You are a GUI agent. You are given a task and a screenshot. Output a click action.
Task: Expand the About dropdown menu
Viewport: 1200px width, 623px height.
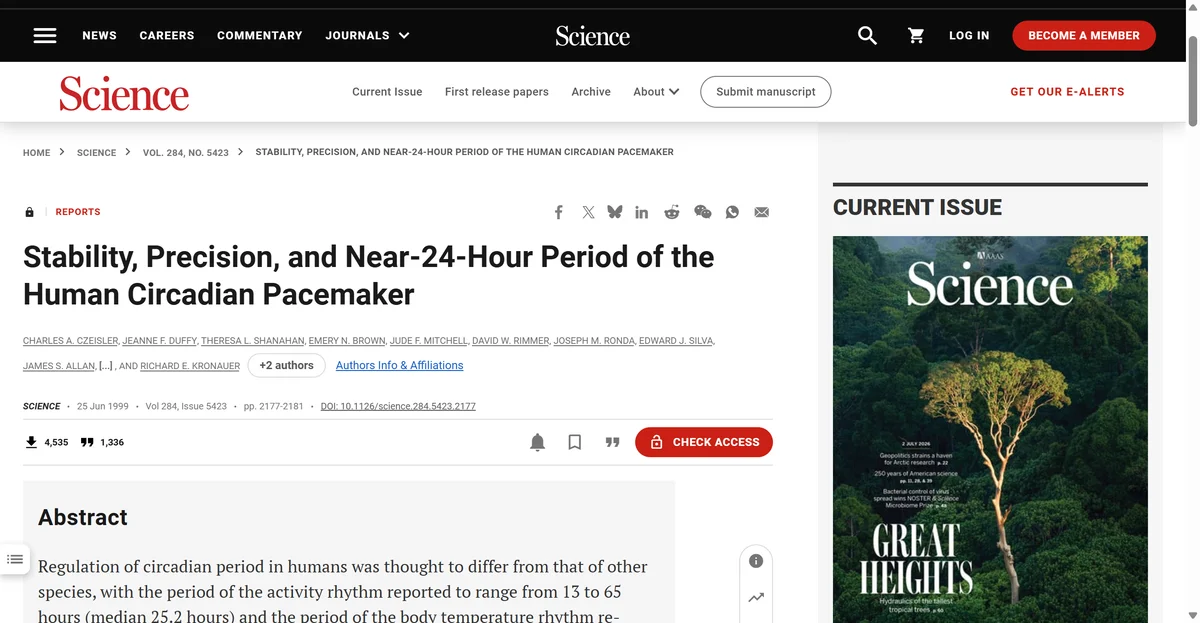656,91
